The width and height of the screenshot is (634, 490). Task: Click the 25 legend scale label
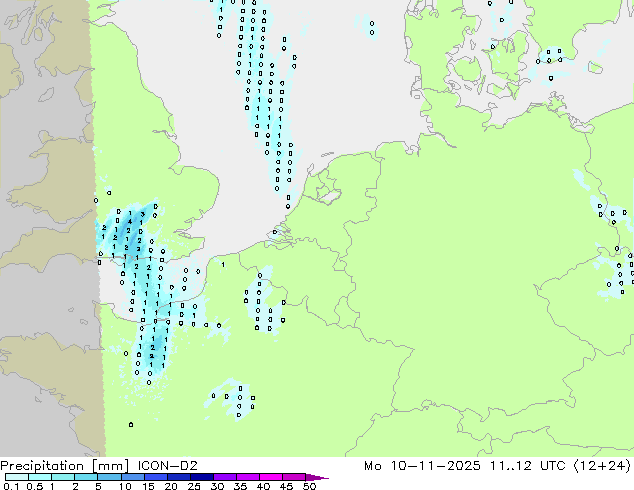click(x=194, y=486)
